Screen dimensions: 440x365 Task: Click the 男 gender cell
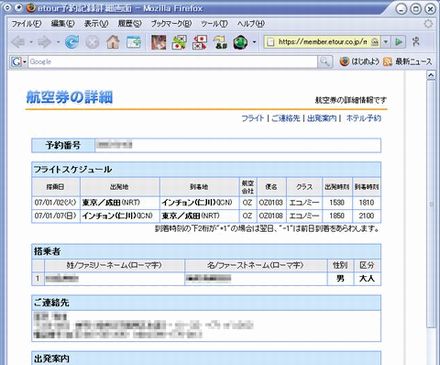tap(340, 279)
